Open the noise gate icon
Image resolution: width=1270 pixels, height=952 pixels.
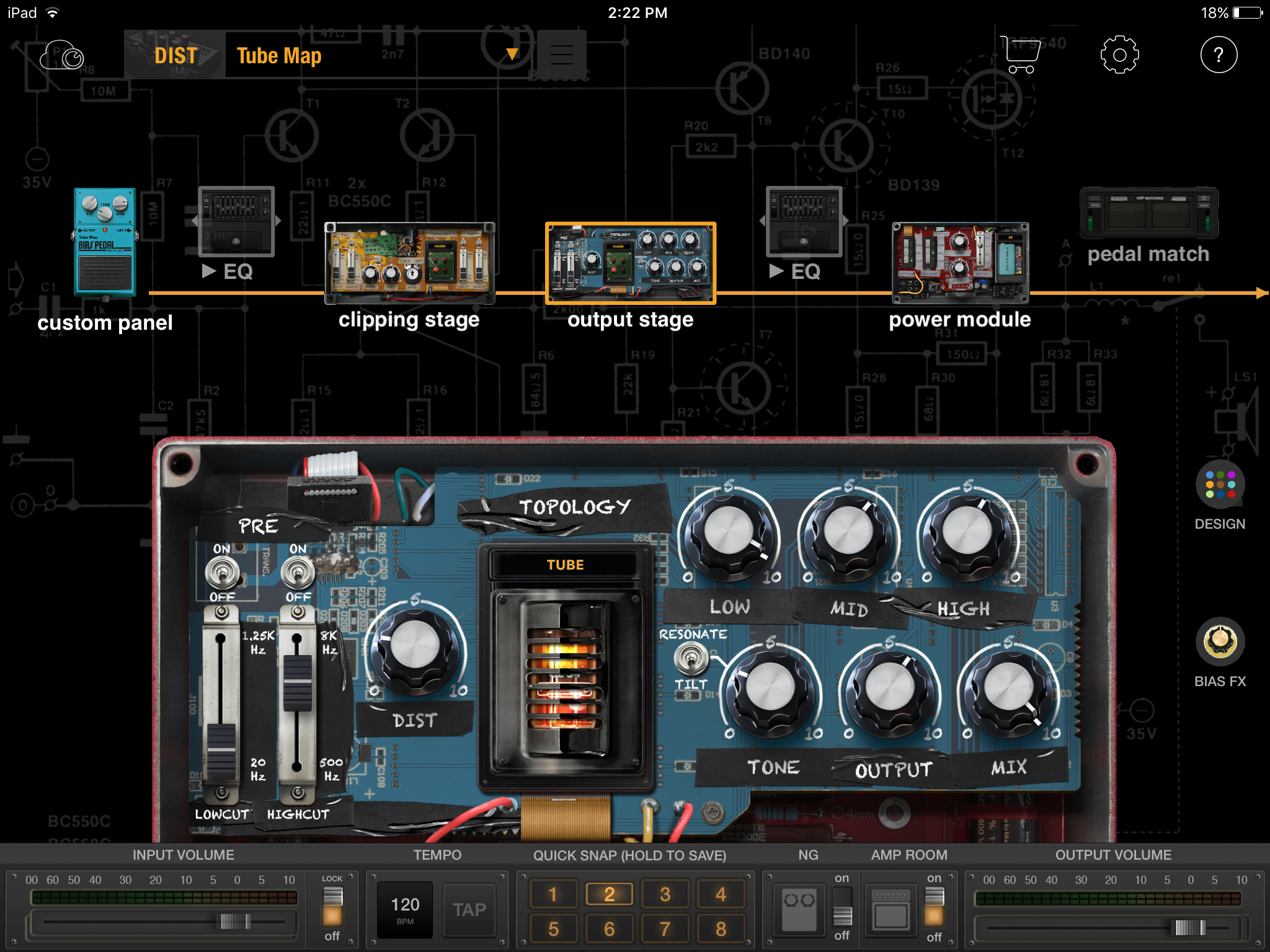[x=799, y=909]
